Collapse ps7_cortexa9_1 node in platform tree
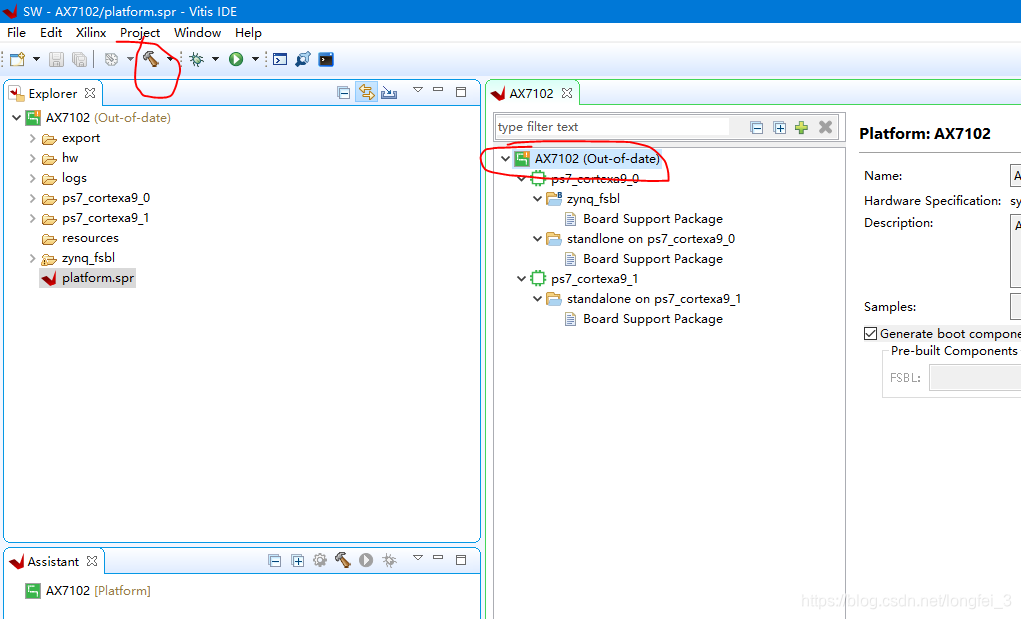 (x=521, y=279)
